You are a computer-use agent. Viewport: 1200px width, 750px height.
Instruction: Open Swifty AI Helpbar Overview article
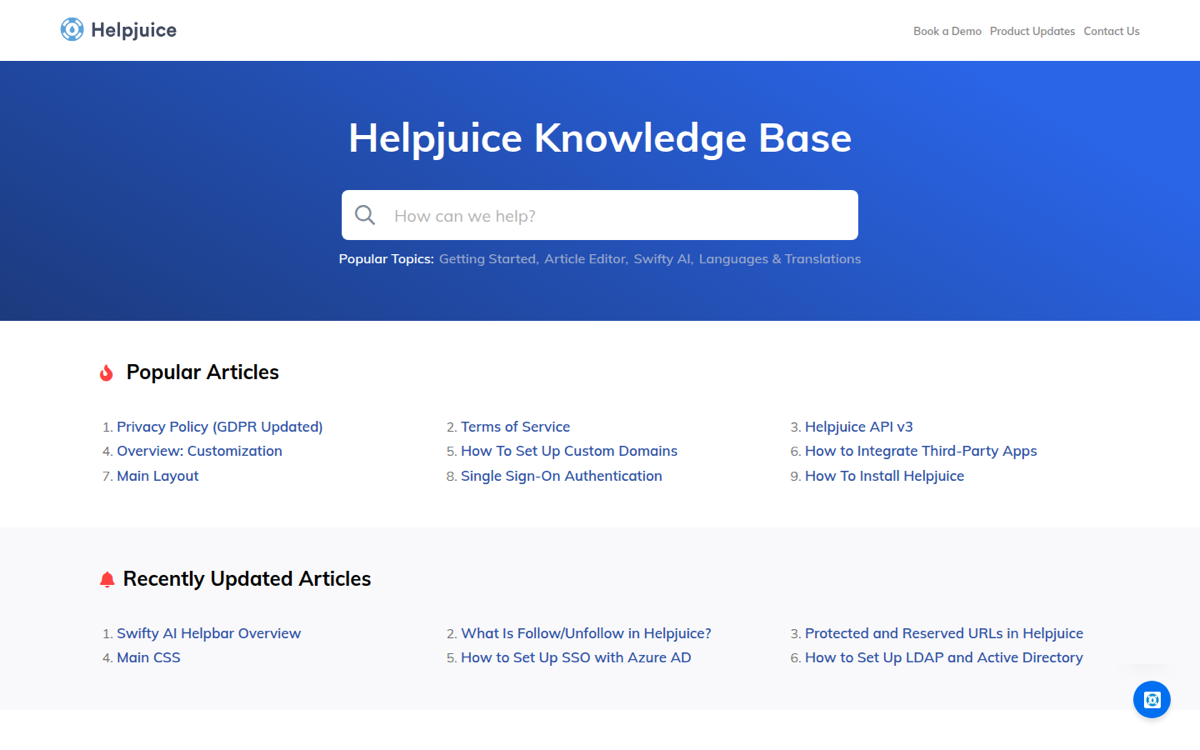coord(209,633)
